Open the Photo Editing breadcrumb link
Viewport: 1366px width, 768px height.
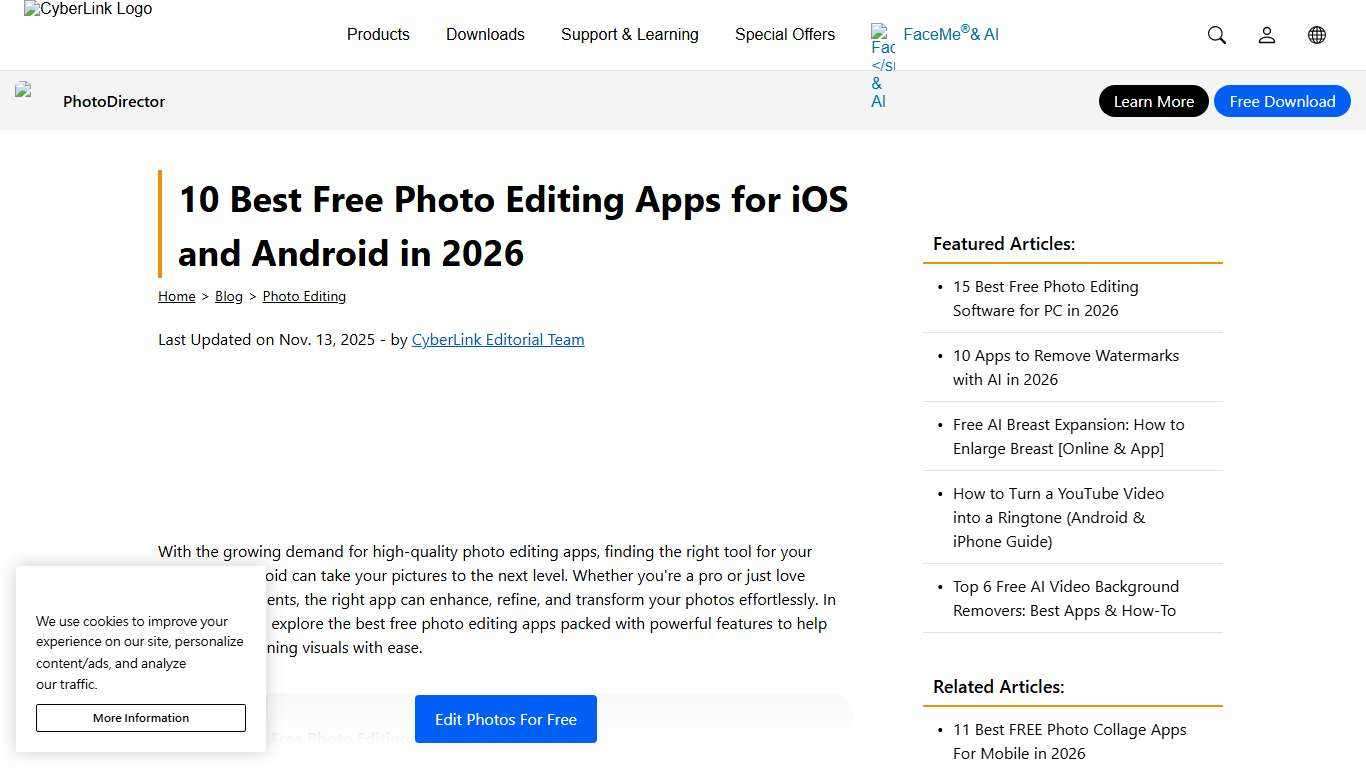304,296
